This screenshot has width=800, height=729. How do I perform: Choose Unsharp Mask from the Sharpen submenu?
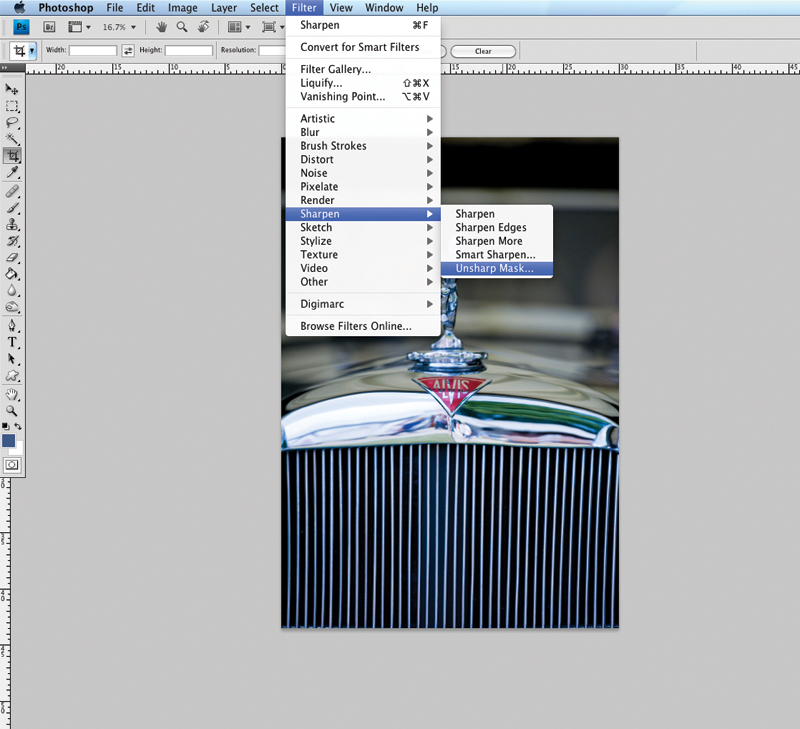(x=497, y=268)
